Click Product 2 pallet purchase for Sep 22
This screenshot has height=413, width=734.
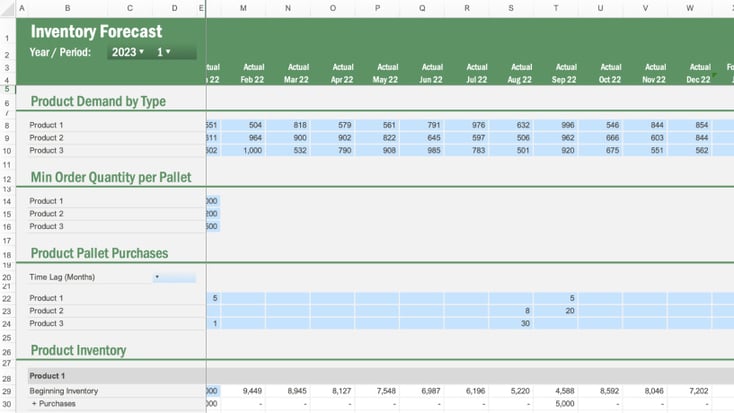tap(556, 311)
